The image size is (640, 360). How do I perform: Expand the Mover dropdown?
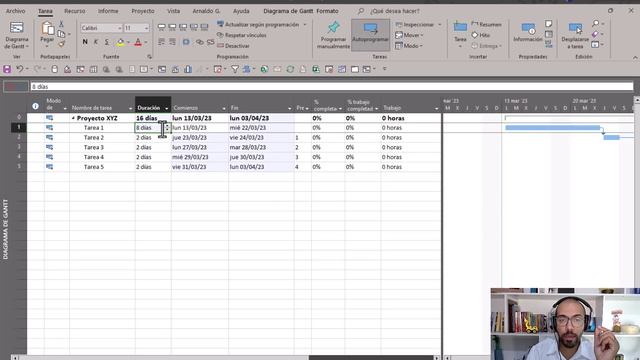422,36
